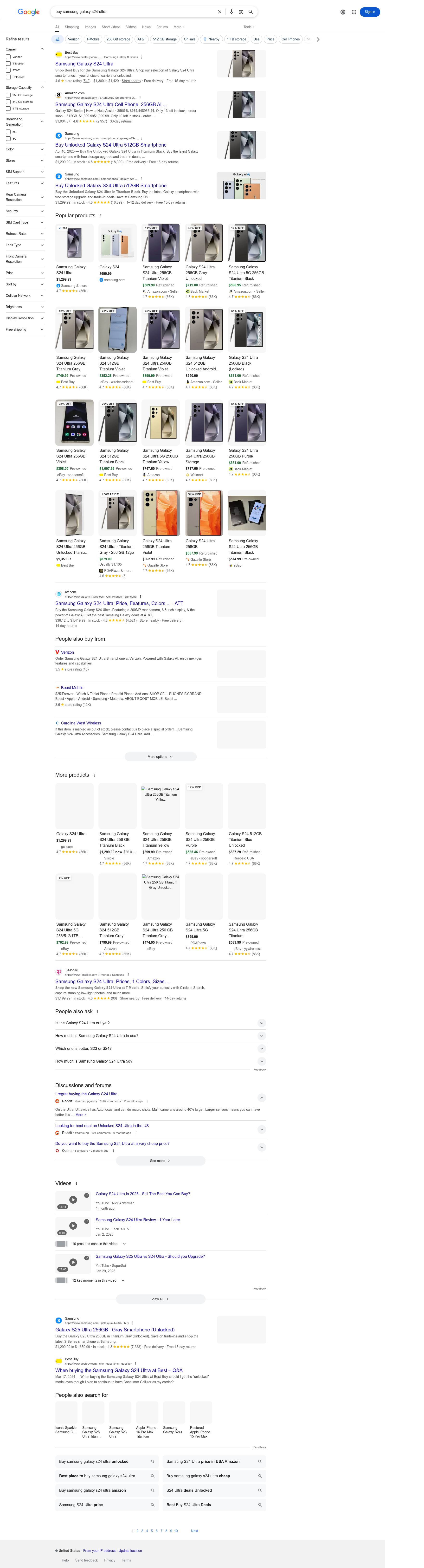This screenshot has height=1568, width=424.
Task: Open the filter sliders icon chip
Action: [x=57, y=39]
